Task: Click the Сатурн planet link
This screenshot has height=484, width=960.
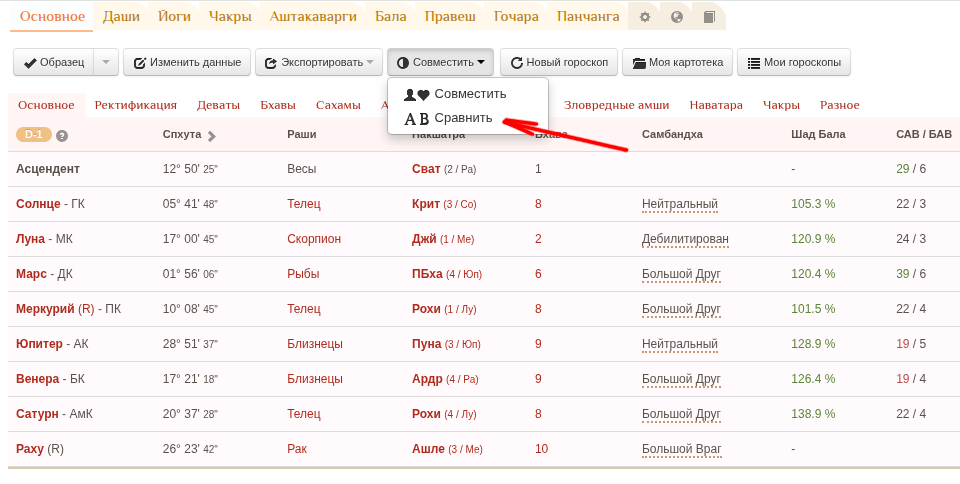Action: (x=37, y=414)
